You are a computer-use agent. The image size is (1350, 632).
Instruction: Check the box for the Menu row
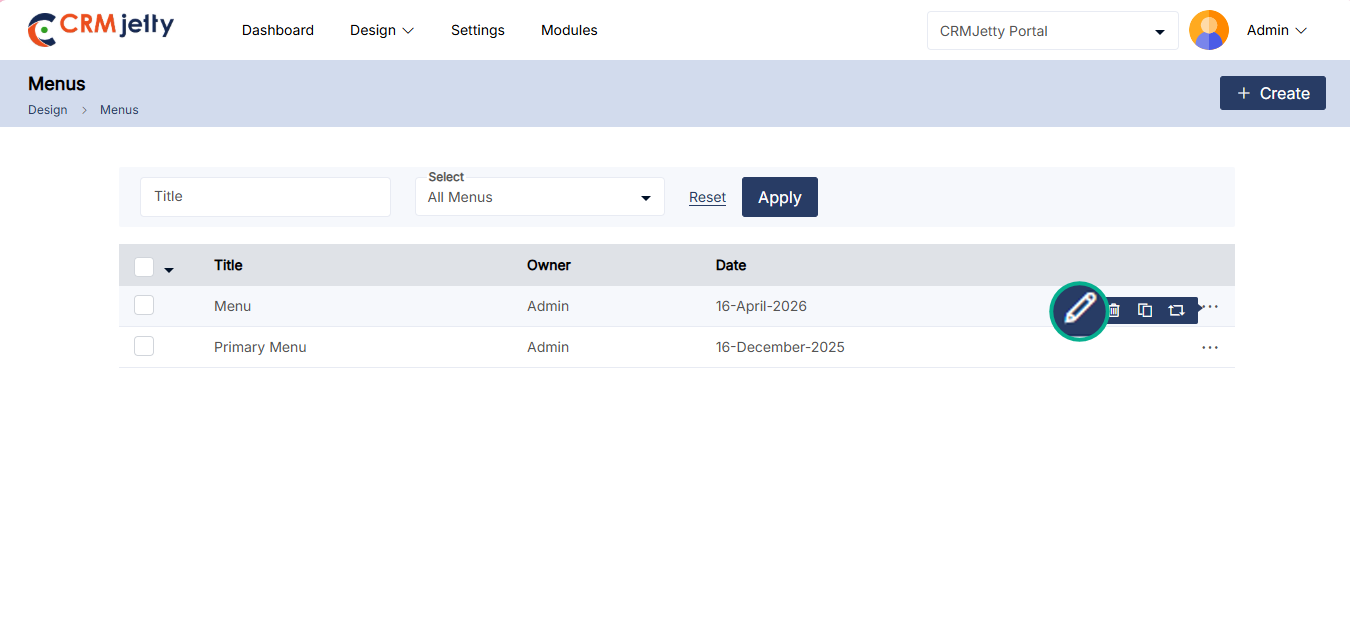(144, 305)
